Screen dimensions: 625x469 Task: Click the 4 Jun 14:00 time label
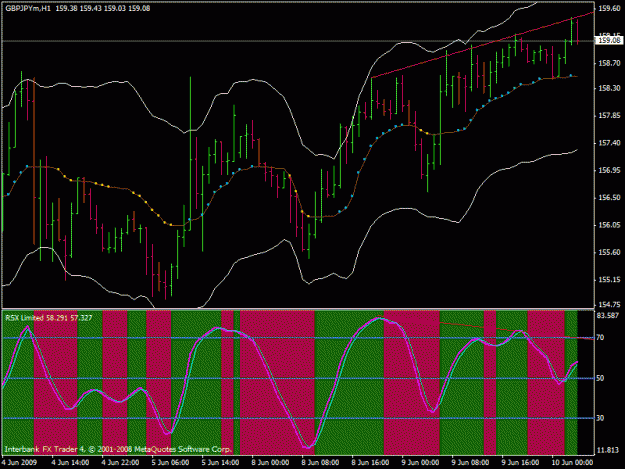point(70,463)
